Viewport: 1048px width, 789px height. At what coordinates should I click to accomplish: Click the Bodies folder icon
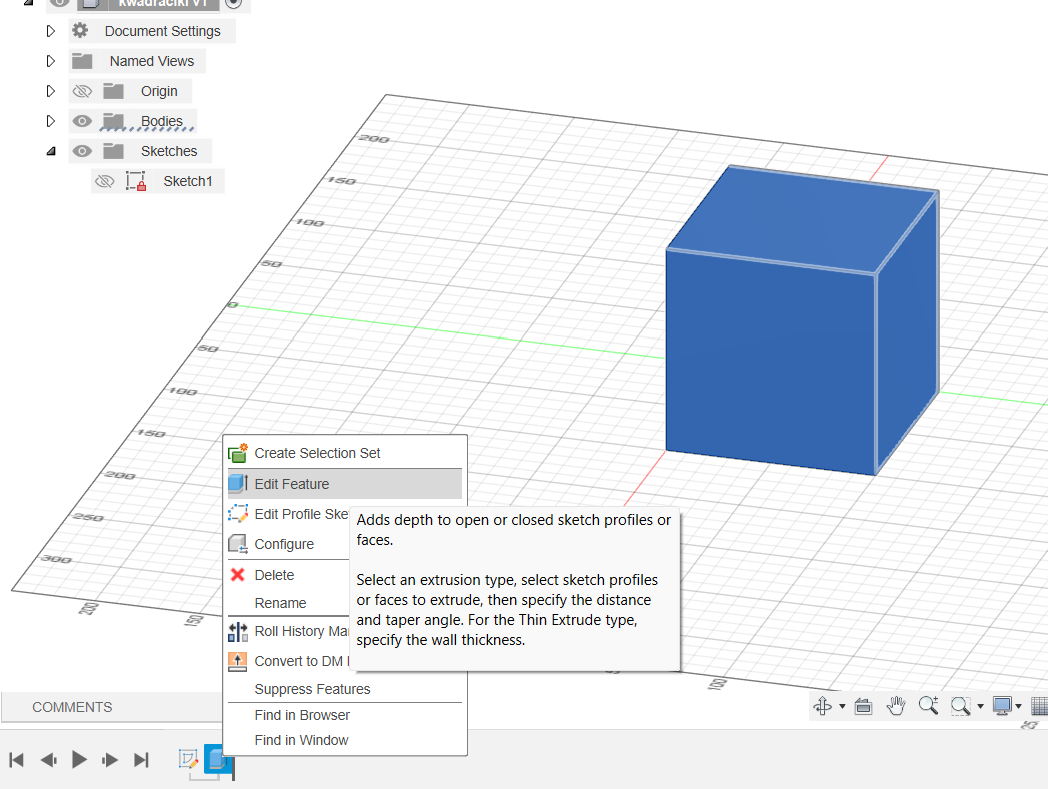114,121
